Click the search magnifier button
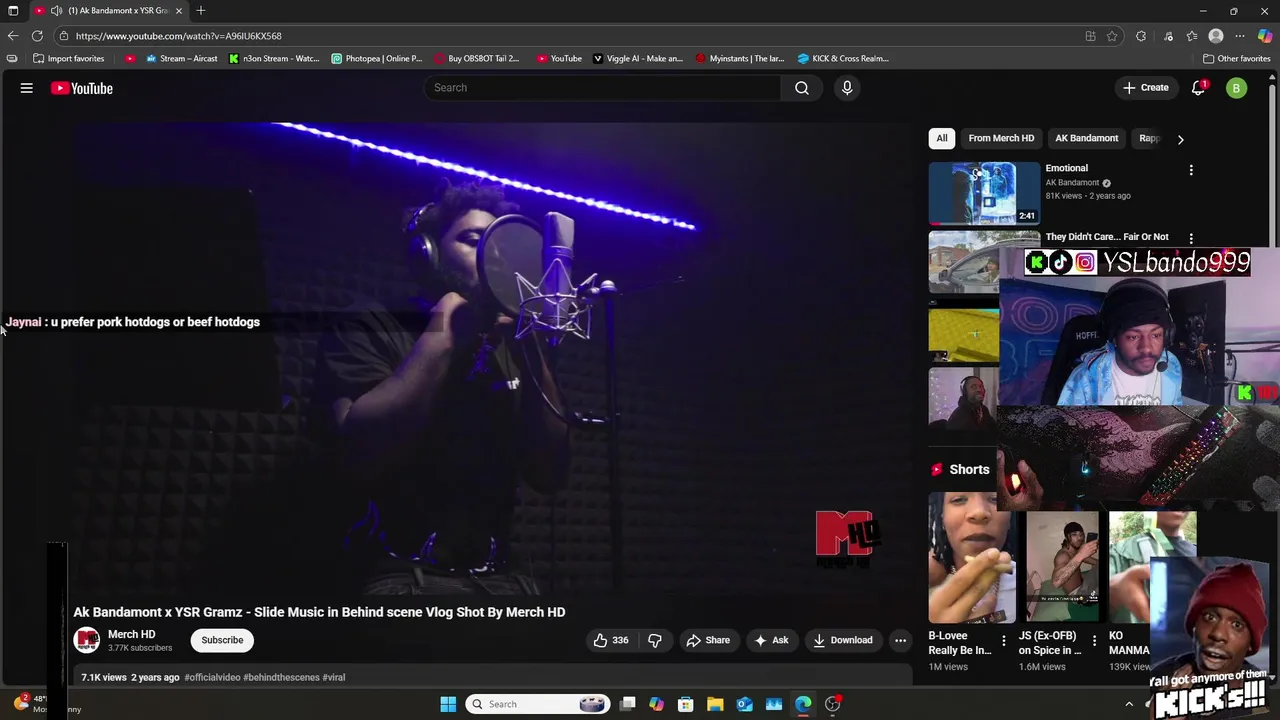The height and width of the screenshot is (720, 1280). pos(802,88)
